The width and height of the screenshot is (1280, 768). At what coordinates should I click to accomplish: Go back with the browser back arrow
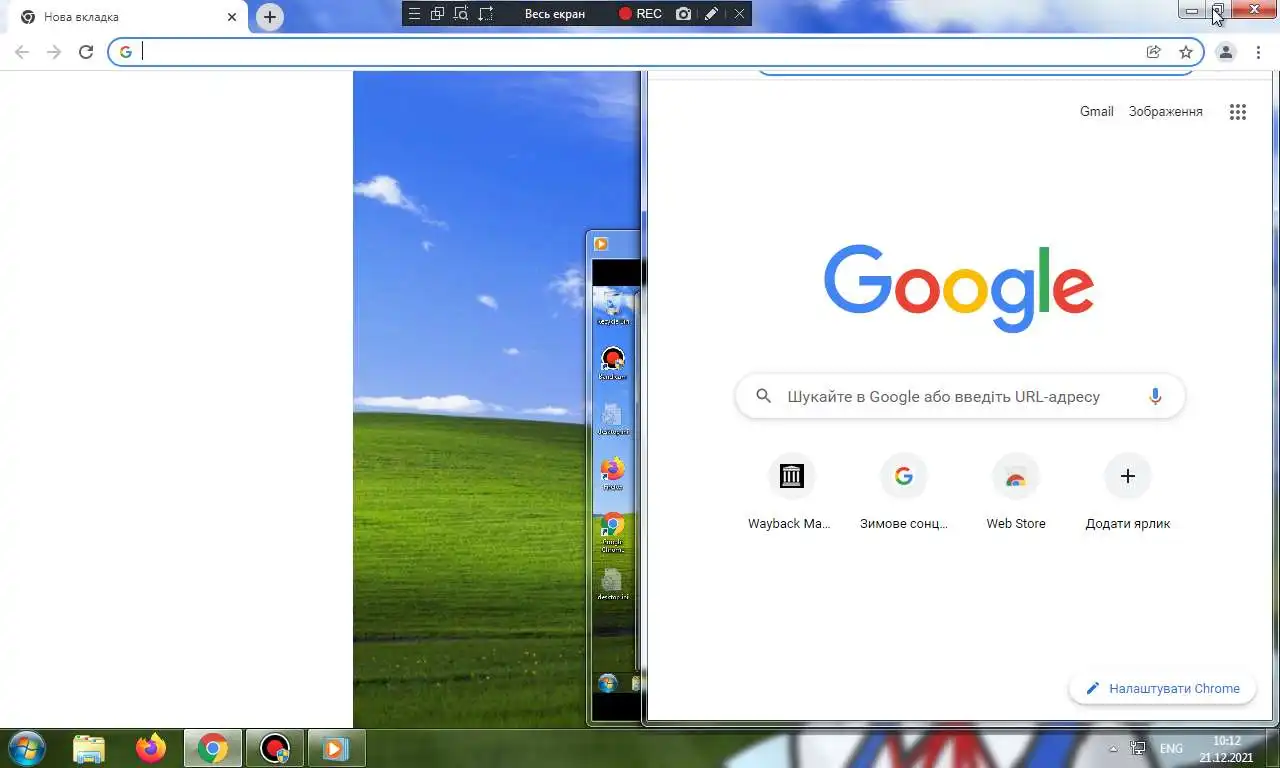[x=22, y=52]
